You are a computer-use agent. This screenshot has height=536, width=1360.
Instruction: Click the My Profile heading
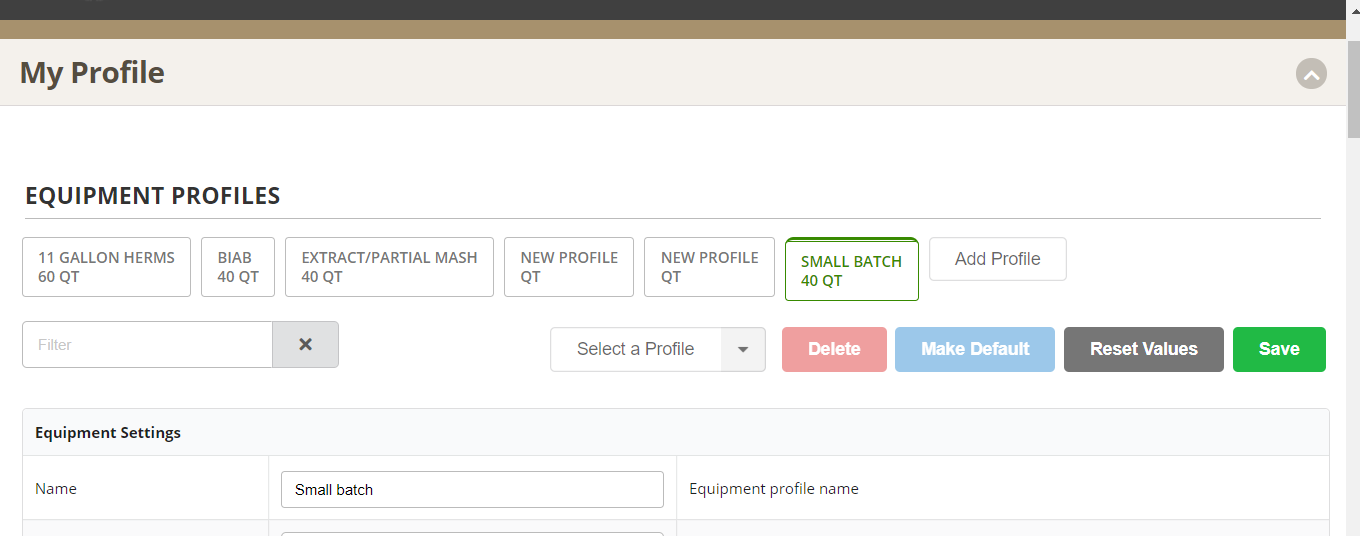[92, 73]
